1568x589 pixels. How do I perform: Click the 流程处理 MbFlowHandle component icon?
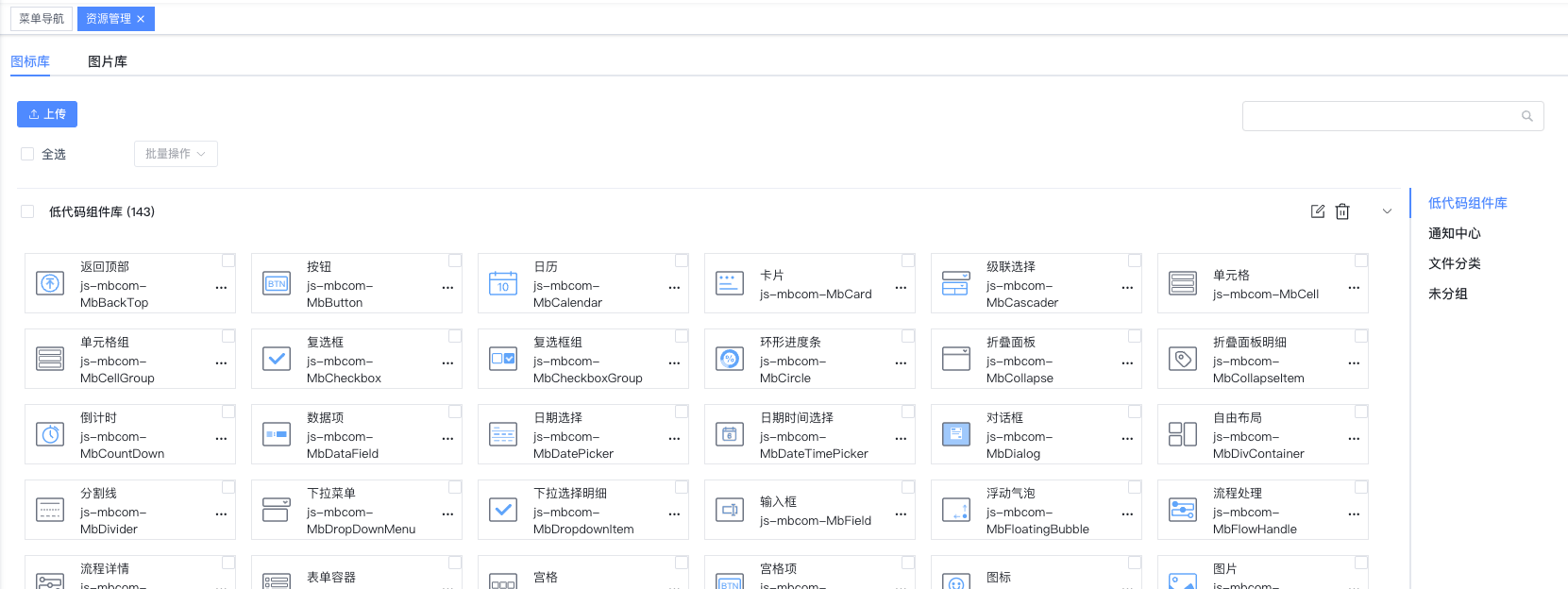(x=1183, y=510)
